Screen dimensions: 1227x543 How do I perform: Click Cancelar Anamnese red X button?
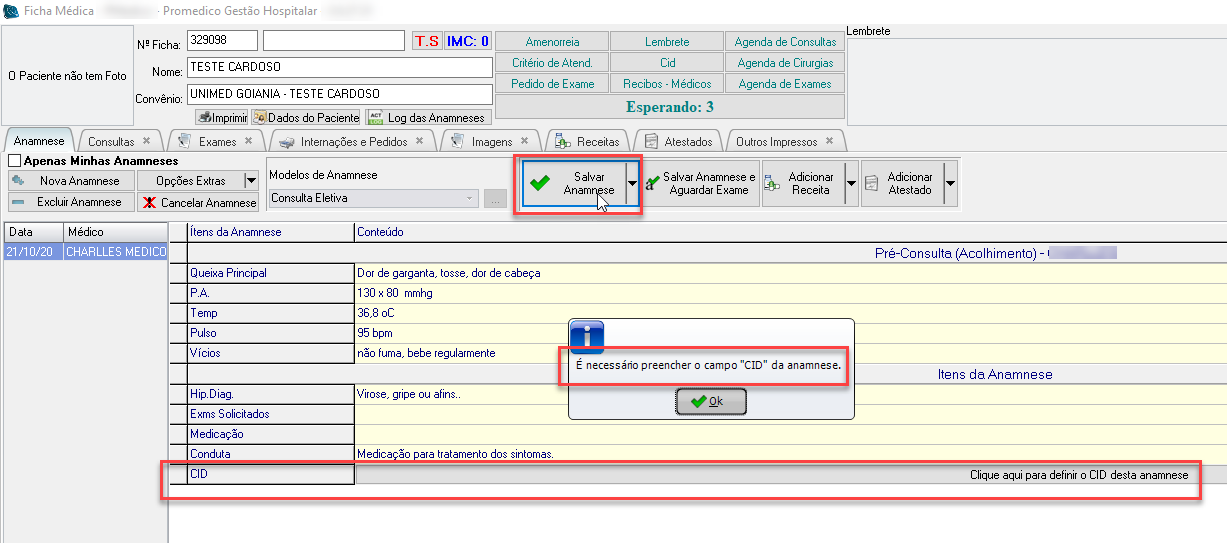click(x=200, y=202)
